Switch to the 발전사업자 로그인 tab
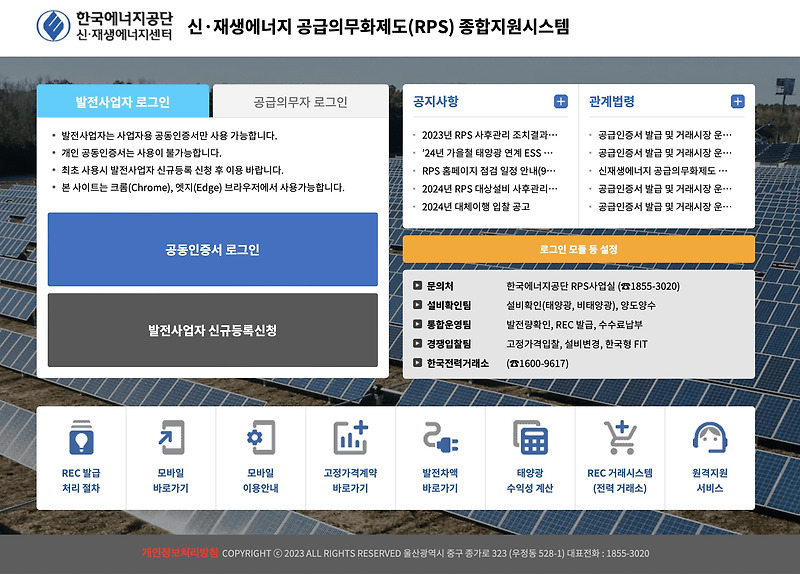Screen dimensions: 800x574 (x=123, y=102)
